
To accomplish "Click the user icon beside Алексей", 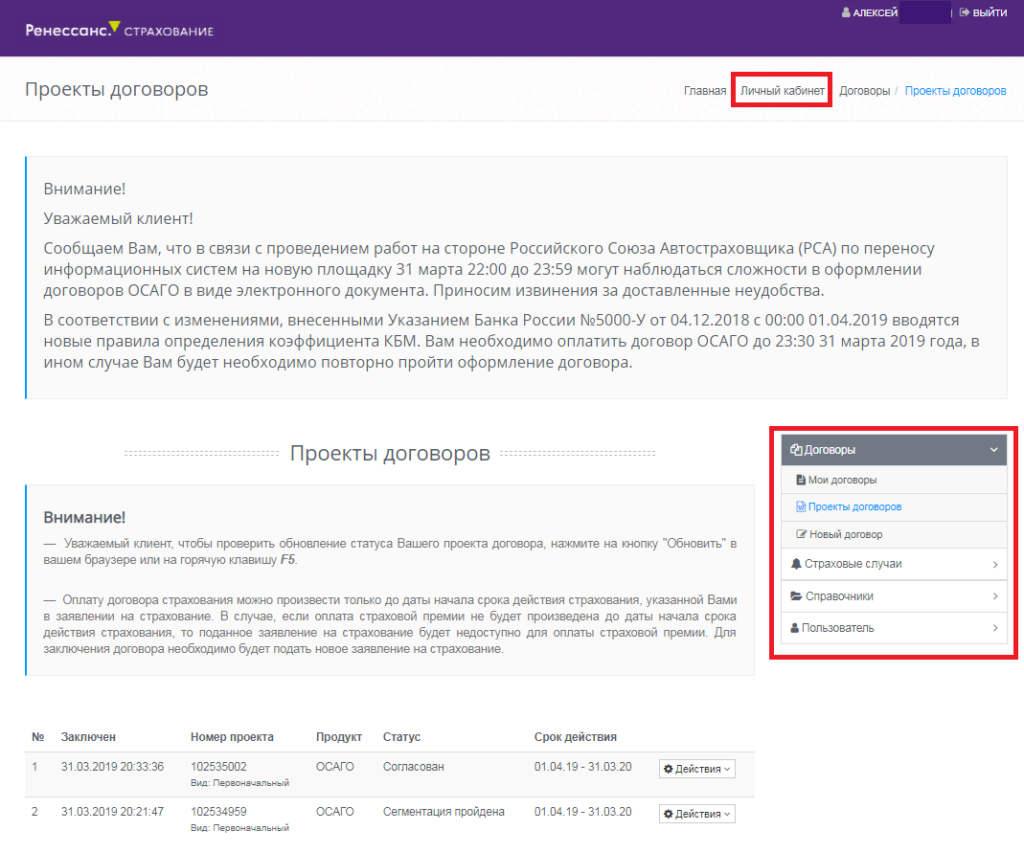I will coord(846,13).
